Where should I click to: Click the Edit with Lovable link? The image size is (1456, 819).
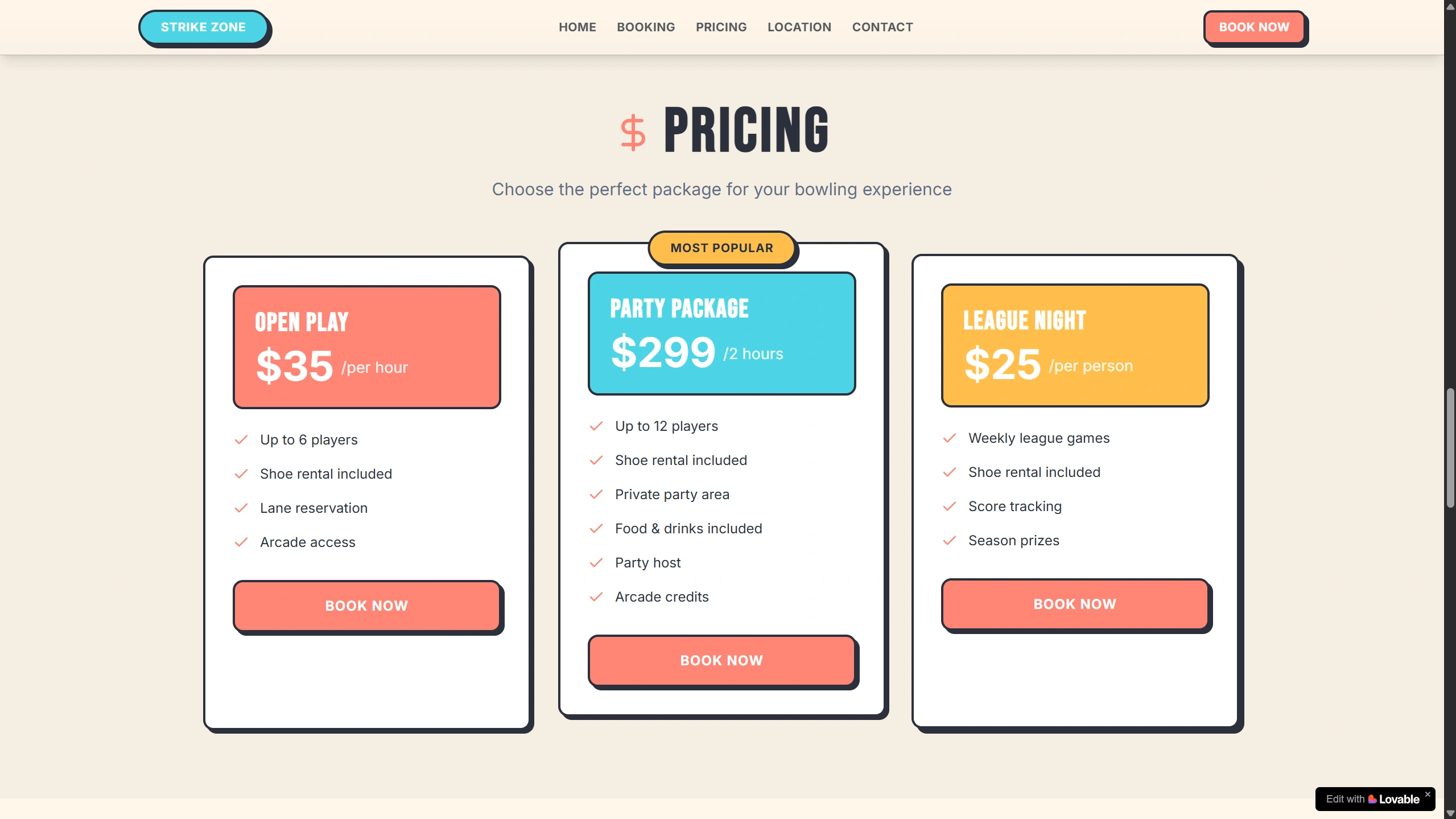coord(1371,799)
